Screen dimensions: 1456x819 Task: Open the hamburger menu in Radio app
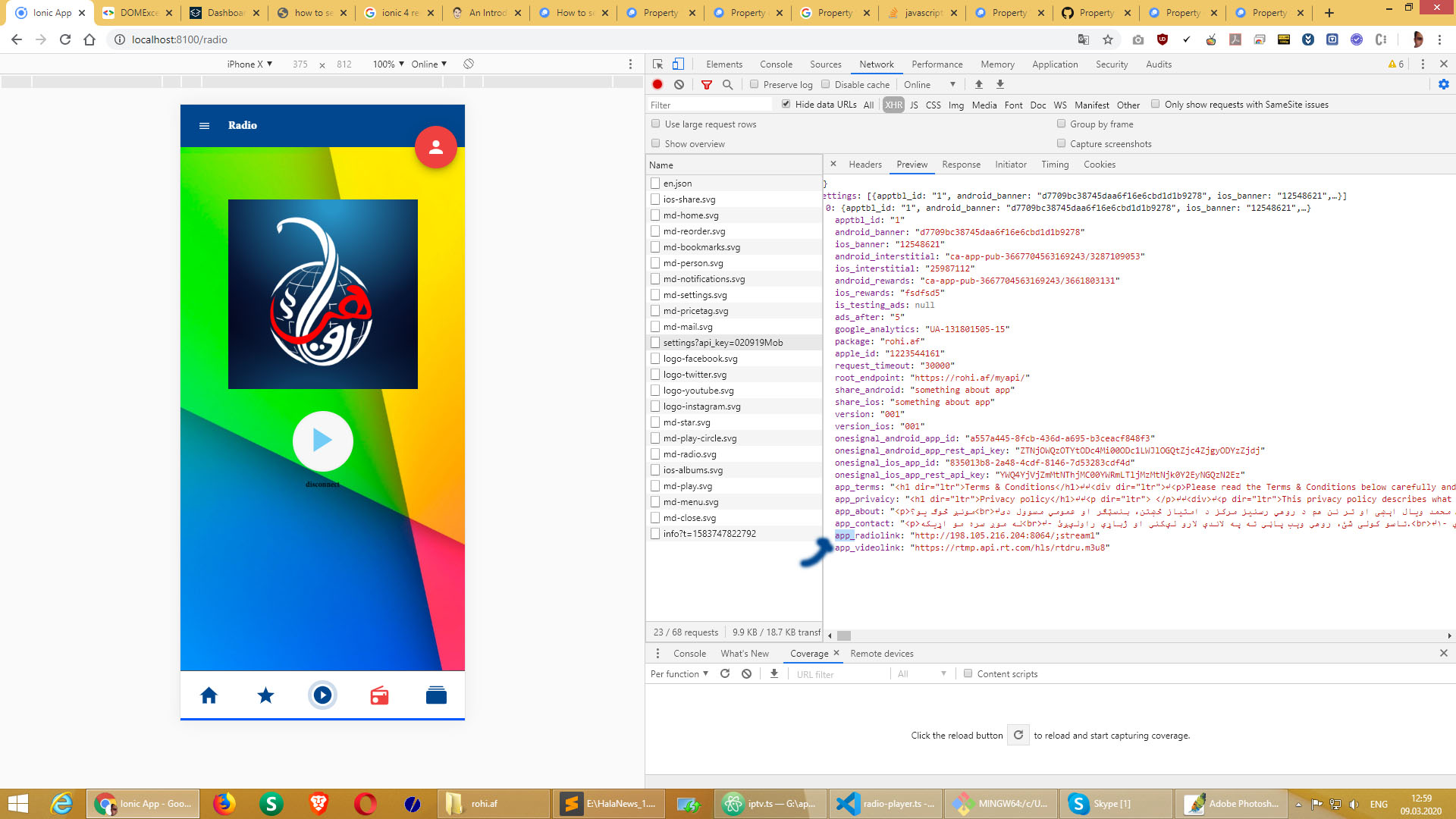click(204, 126)
